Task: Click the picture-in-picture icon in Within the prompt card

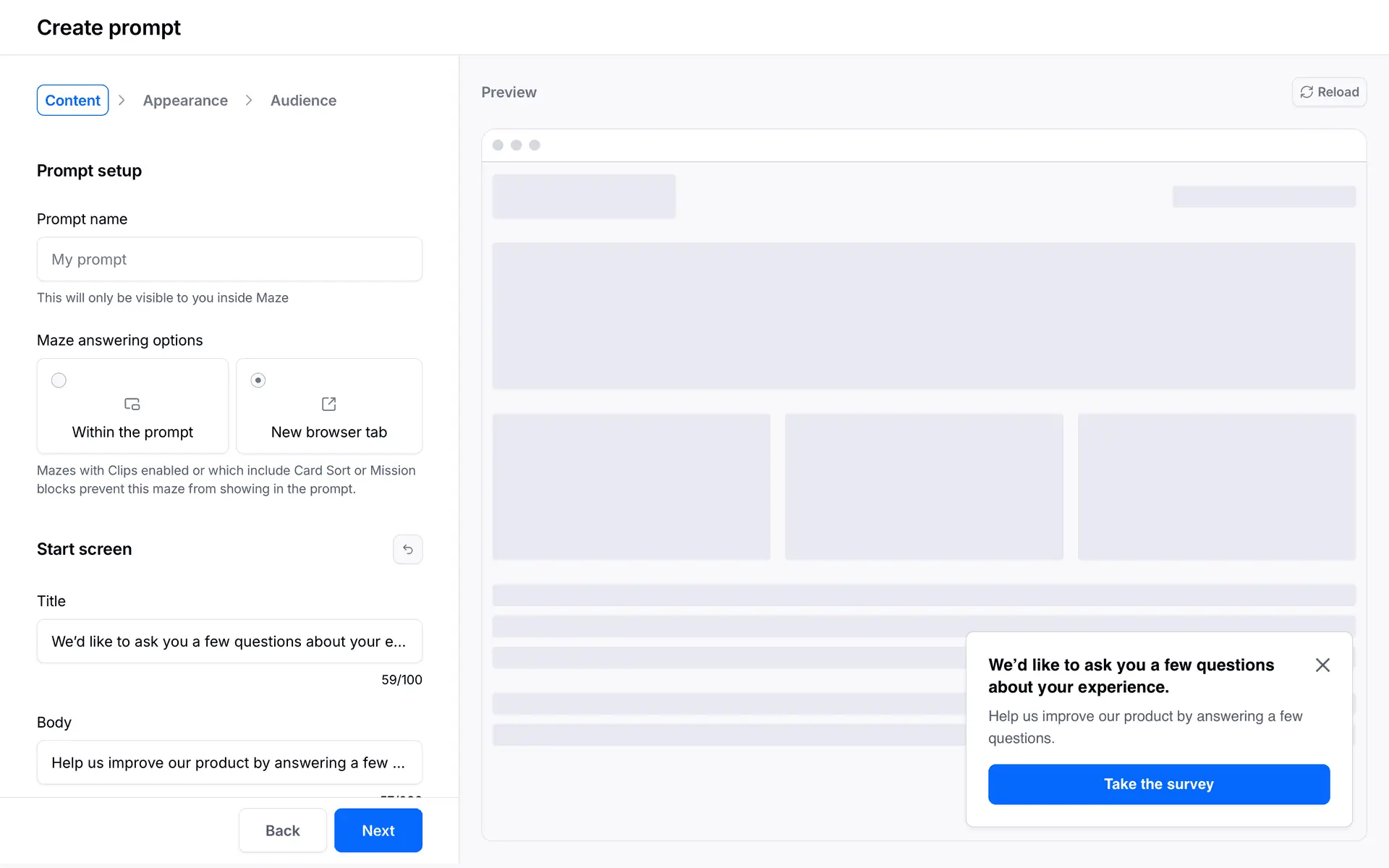Action: point(132,404)
